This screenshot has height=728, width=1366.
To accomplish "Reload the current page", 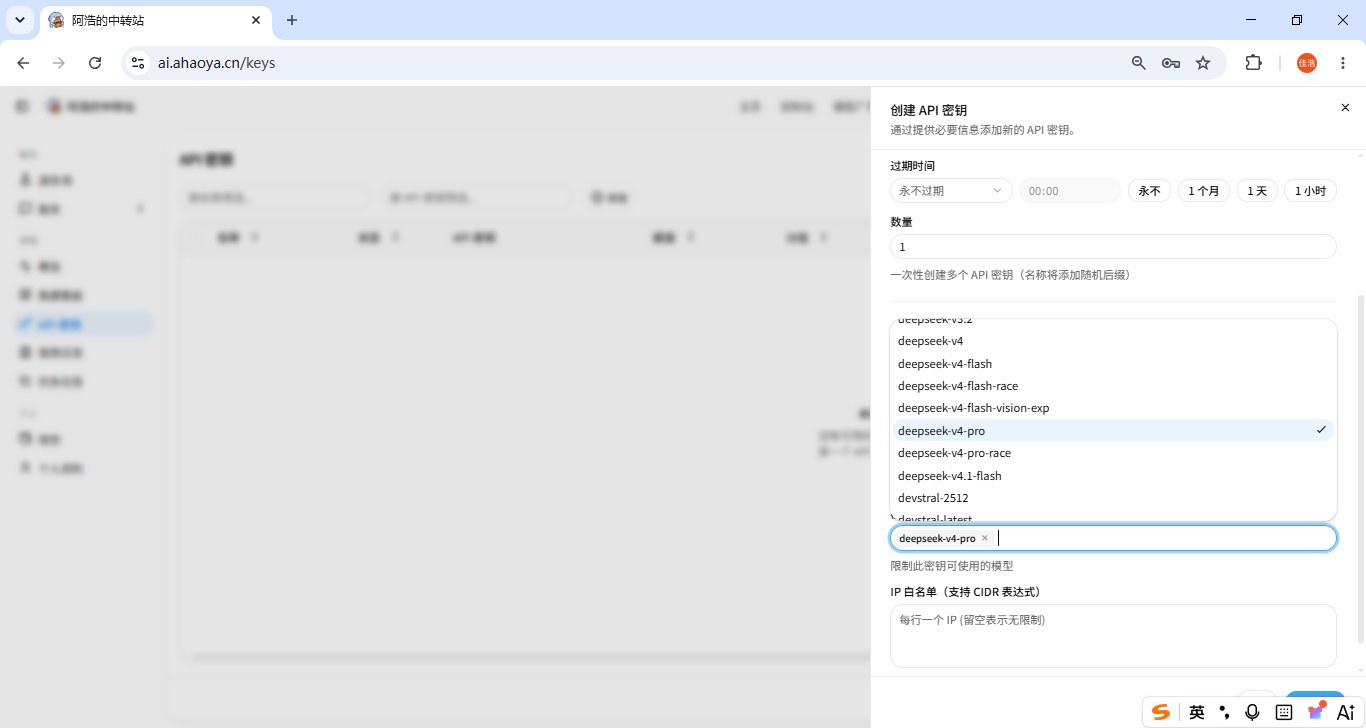I will [x=95, y=63].
